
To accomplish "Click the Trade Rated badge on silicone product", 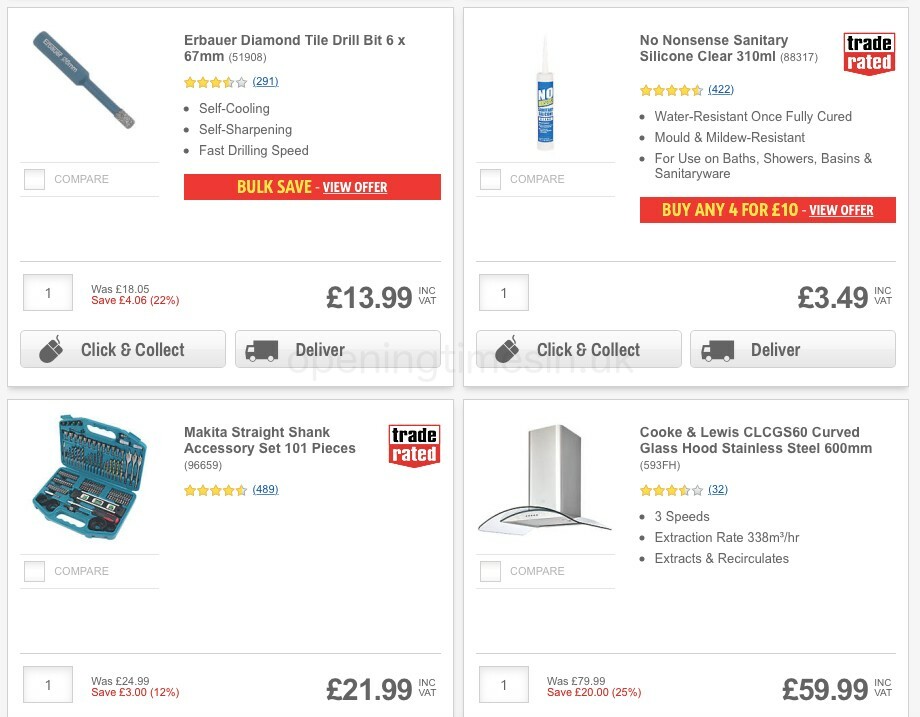I will 869,55.
